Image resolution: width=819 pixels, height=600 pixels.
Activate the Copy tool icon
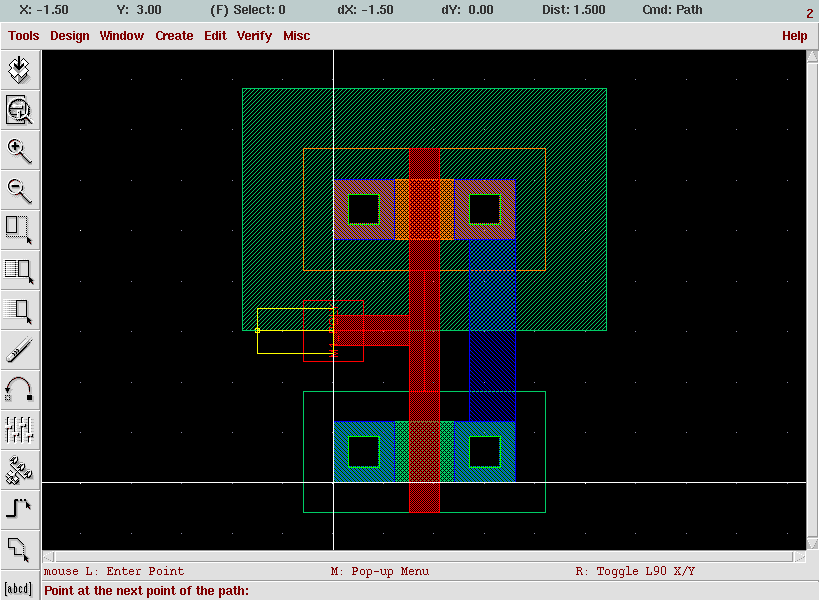[x=20, y=270]
